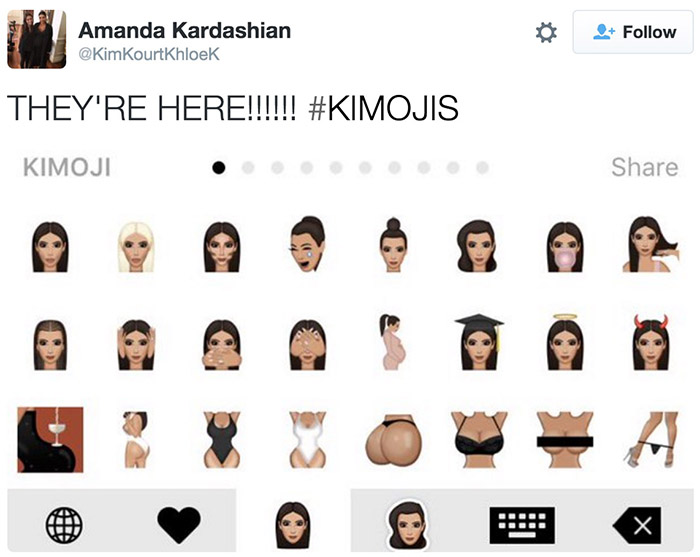Select the bubblegum-blowing Kimoji
The height and width of the screenshot is (557, 700).
(x=565, y=247)
